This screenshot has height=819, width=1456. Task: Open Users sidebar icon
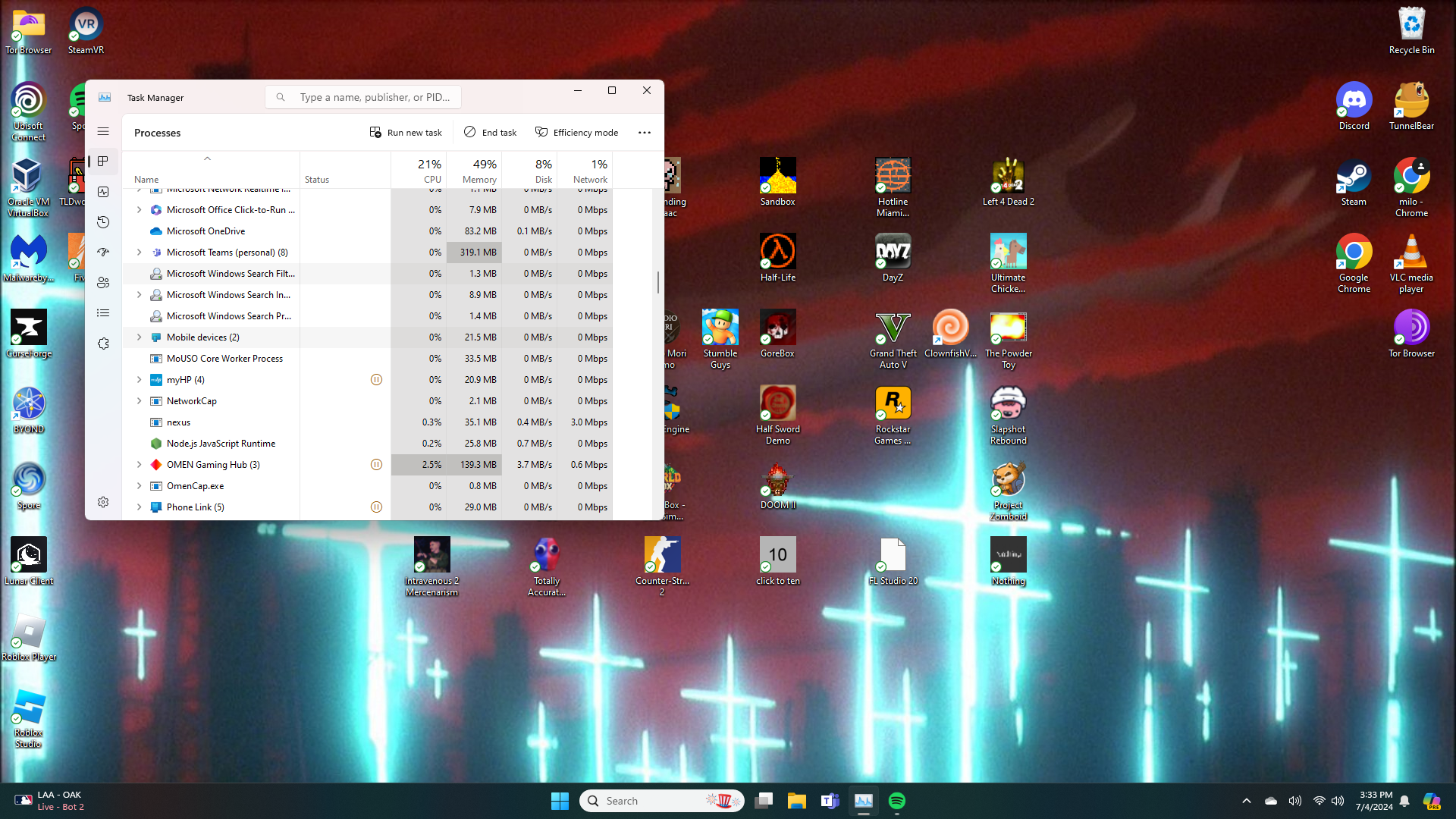[x=103, y=283]
